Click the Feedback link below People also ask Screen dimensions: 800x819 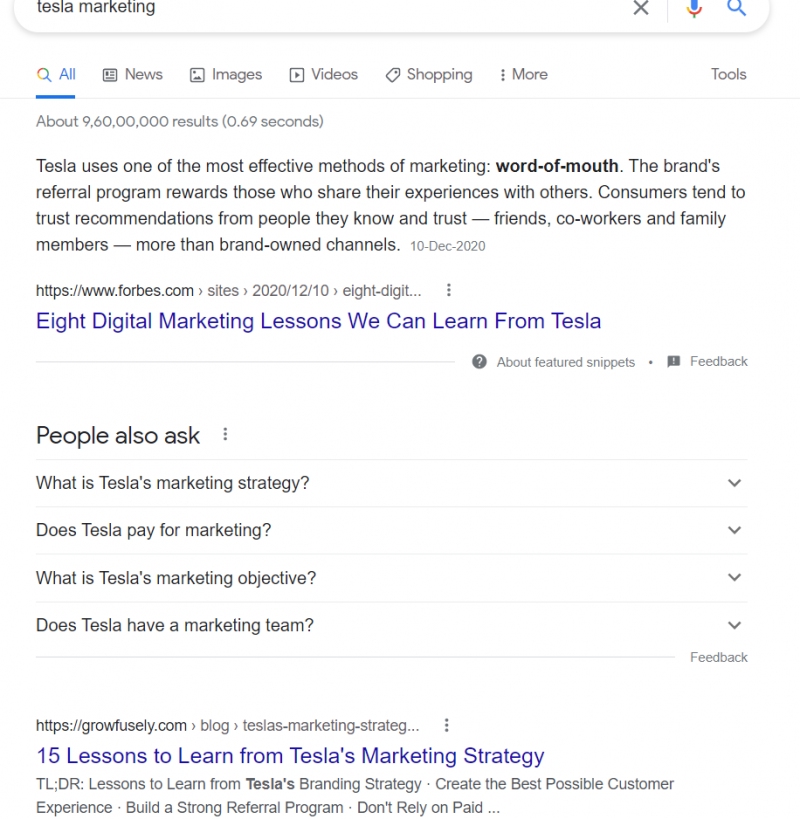718,657
